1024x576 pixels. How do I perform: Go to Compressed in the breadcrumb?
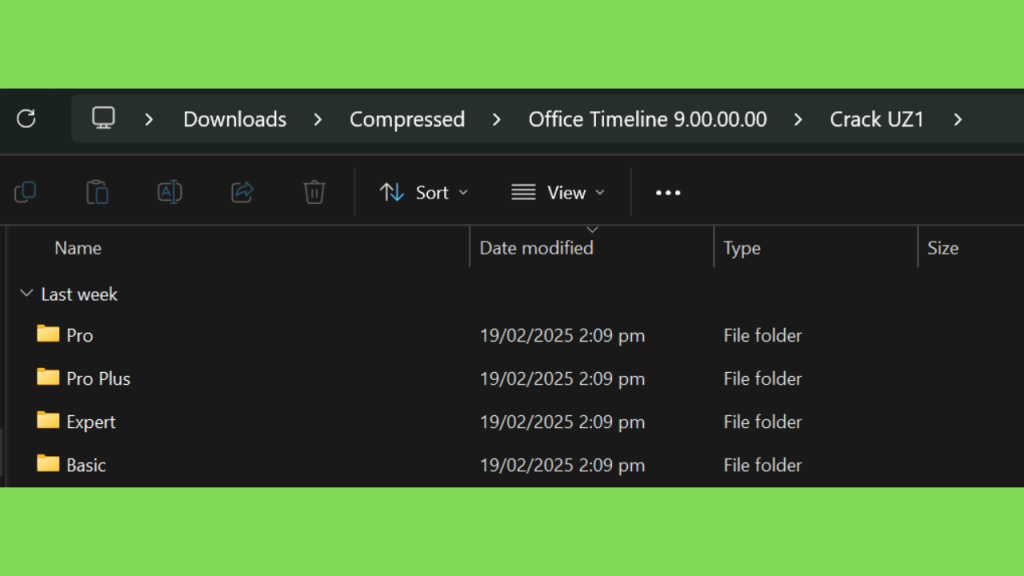(407, 120)
